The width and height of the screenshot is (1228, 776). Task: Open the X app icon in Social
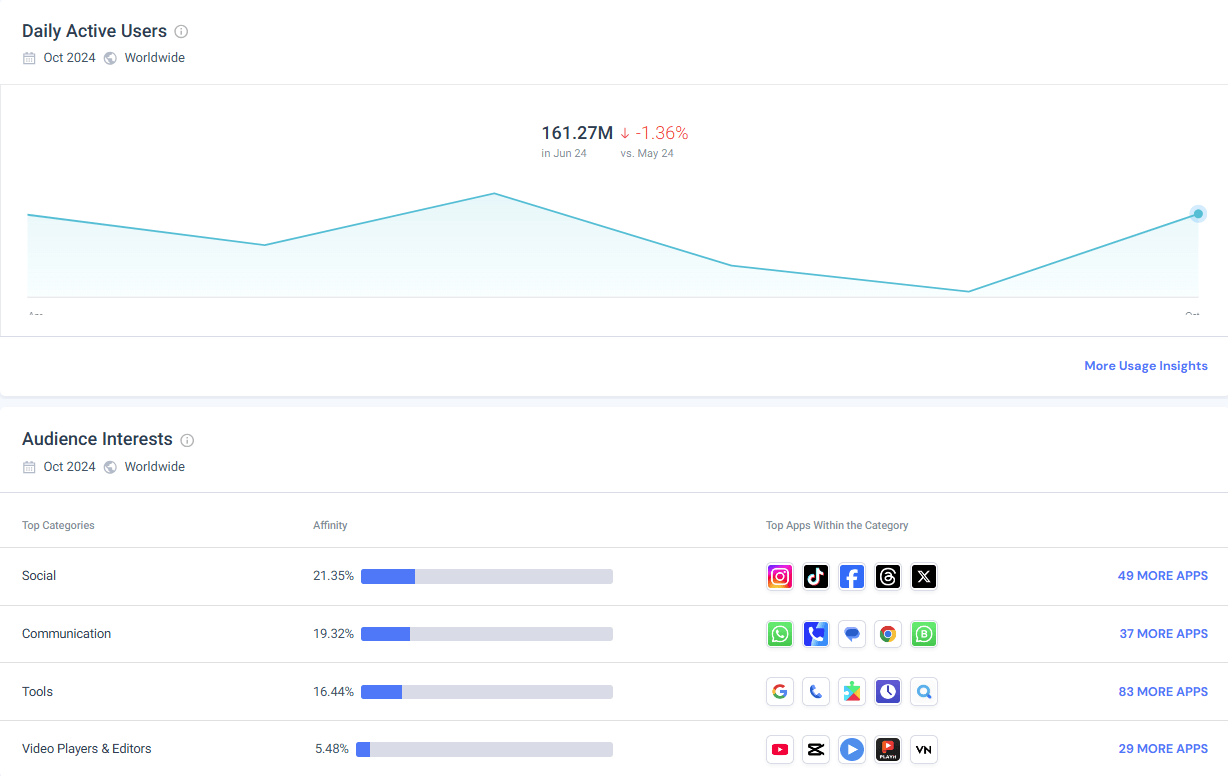[924, 577]
